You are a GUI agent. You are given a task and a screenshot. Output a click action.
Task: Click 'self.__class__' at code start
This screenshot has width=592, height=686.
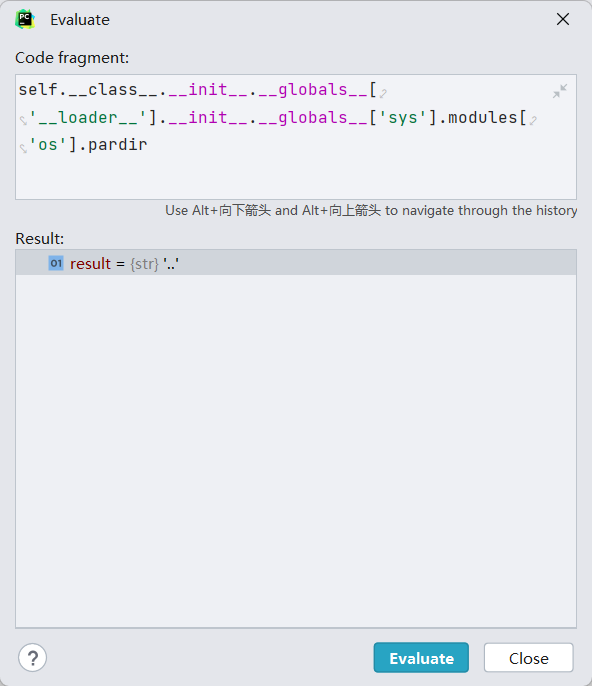88,90
